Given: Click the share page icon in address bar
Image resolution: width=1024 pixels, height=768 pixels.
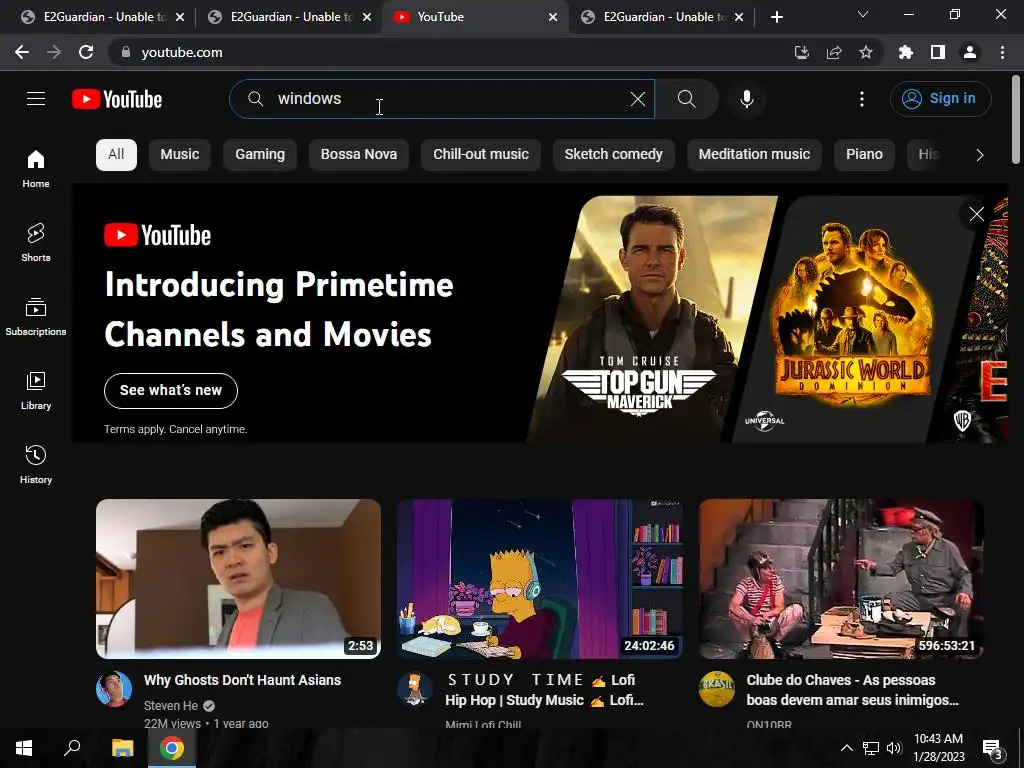Looking at the screenshot, I should (x=834, y=52).
